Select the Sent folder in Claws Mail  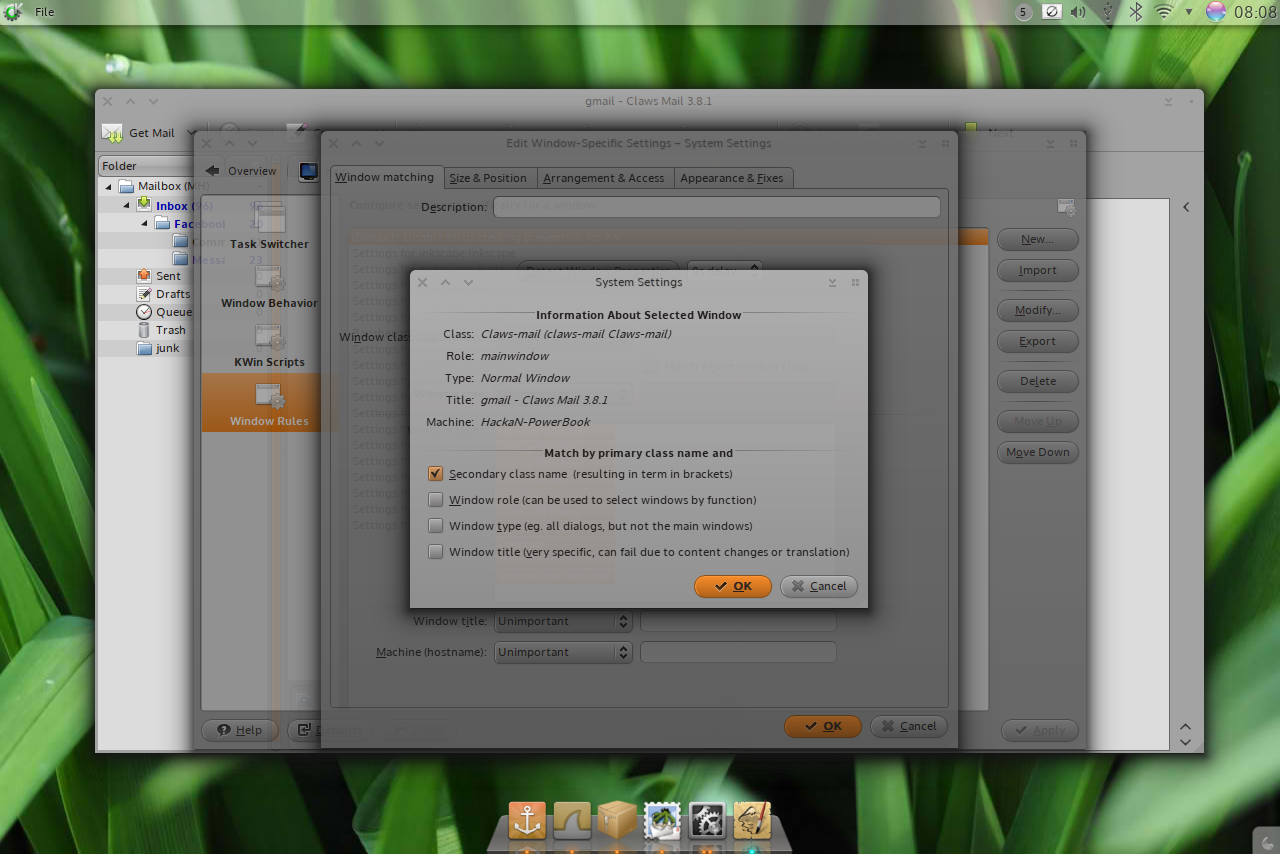(x=168, y=276)
